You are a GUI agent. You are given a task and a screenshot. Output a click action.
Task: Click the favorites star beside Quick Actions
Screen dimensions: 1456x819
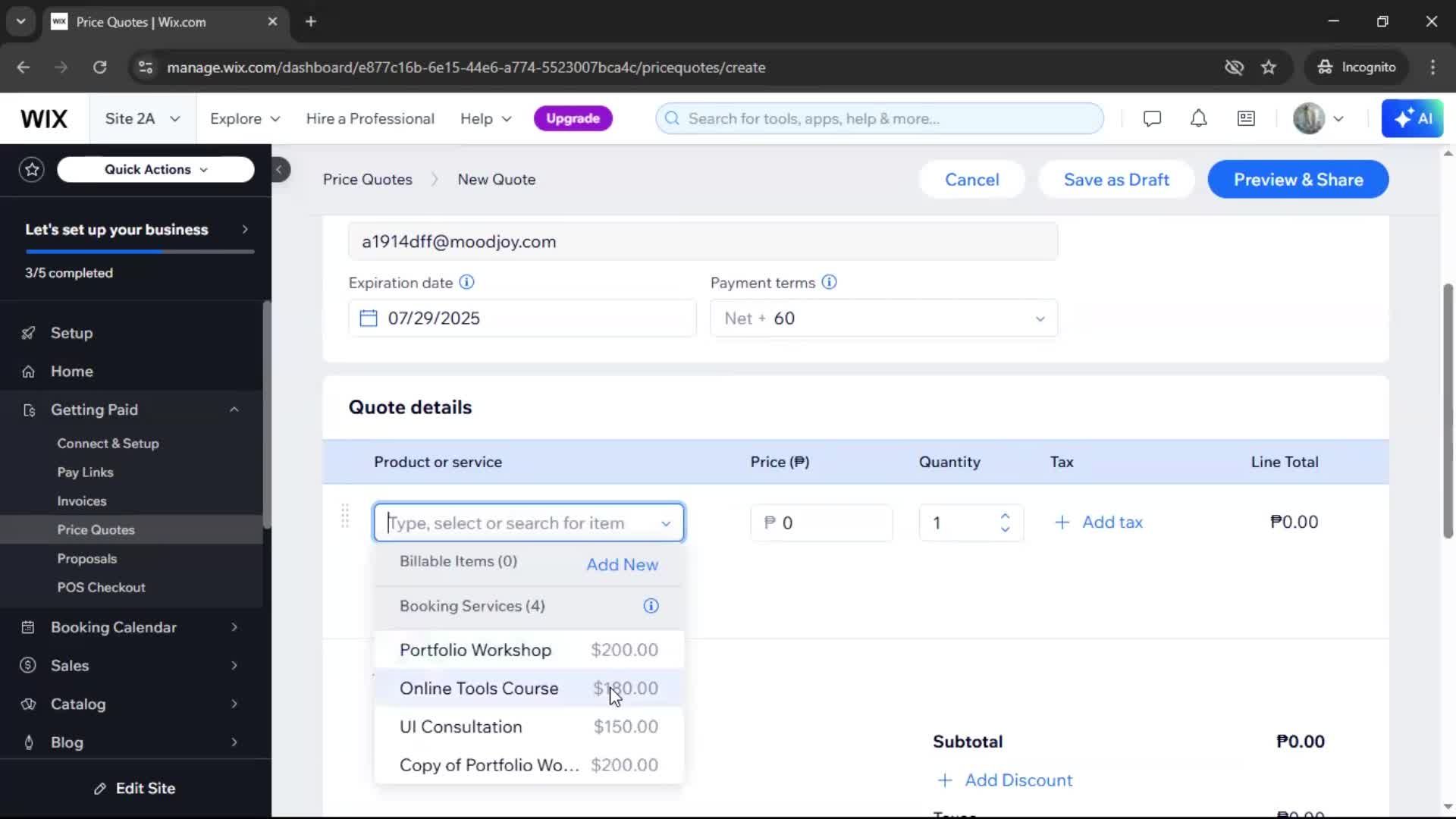32,169
